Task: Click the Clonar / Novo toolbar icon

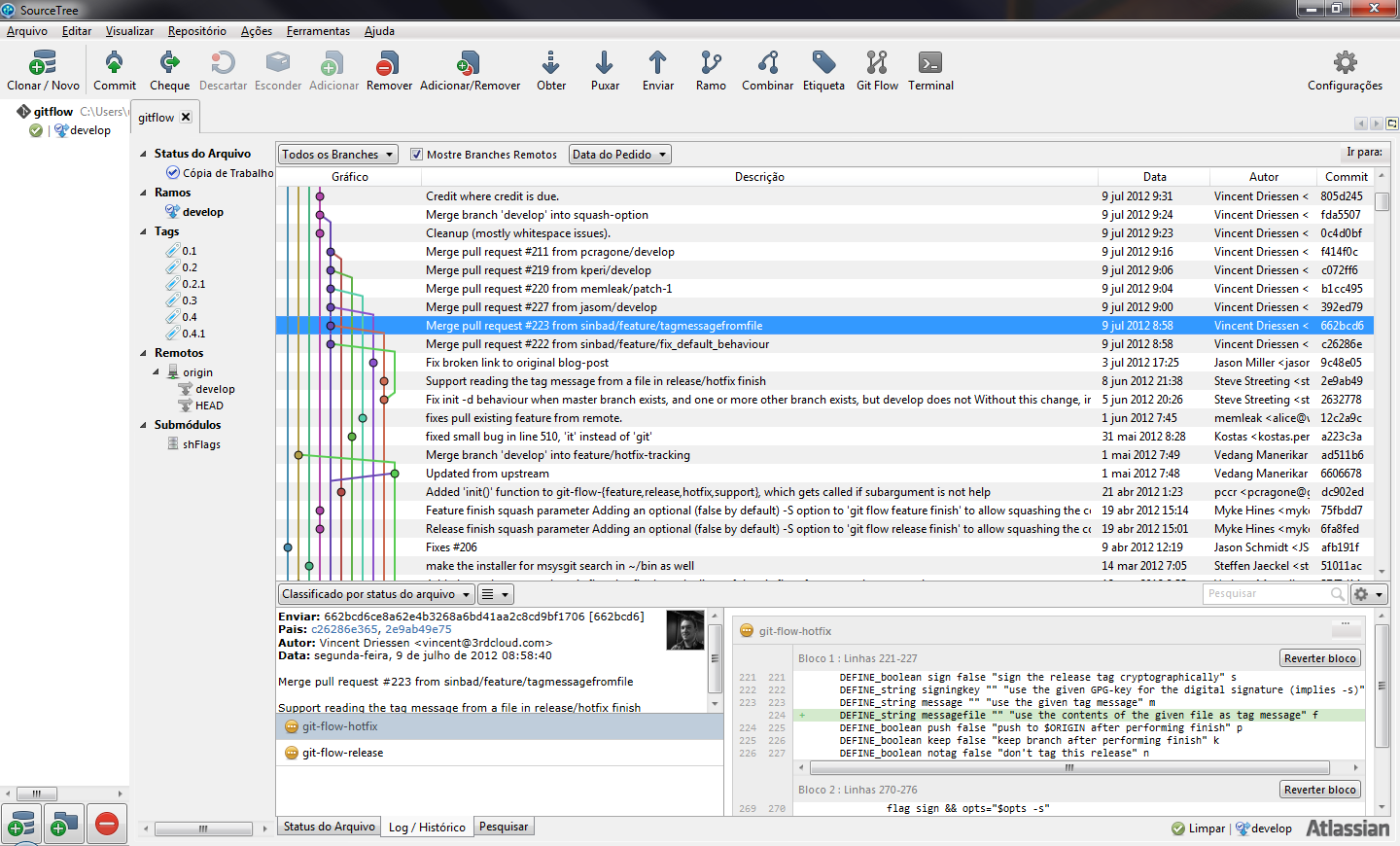Action: [43, 64]
